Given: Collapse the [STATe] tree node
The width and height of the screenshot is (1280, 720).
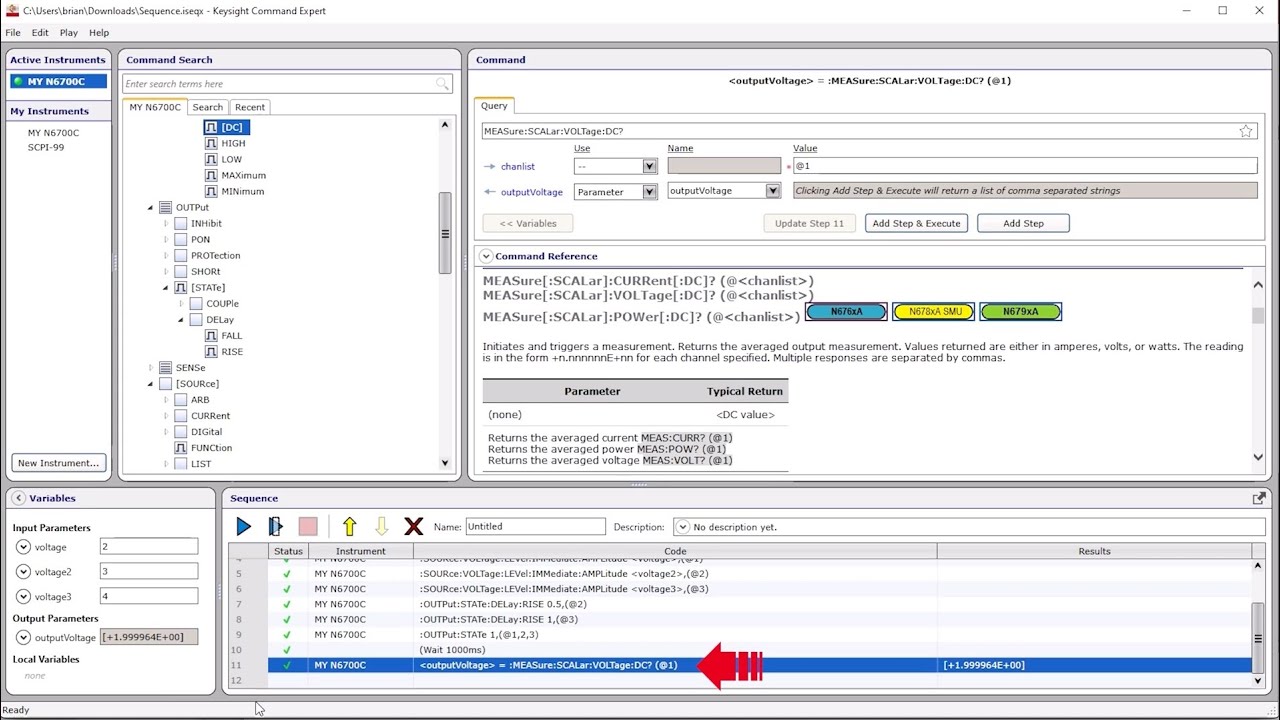Looking at the screenshot, I should tap(166, 288).
